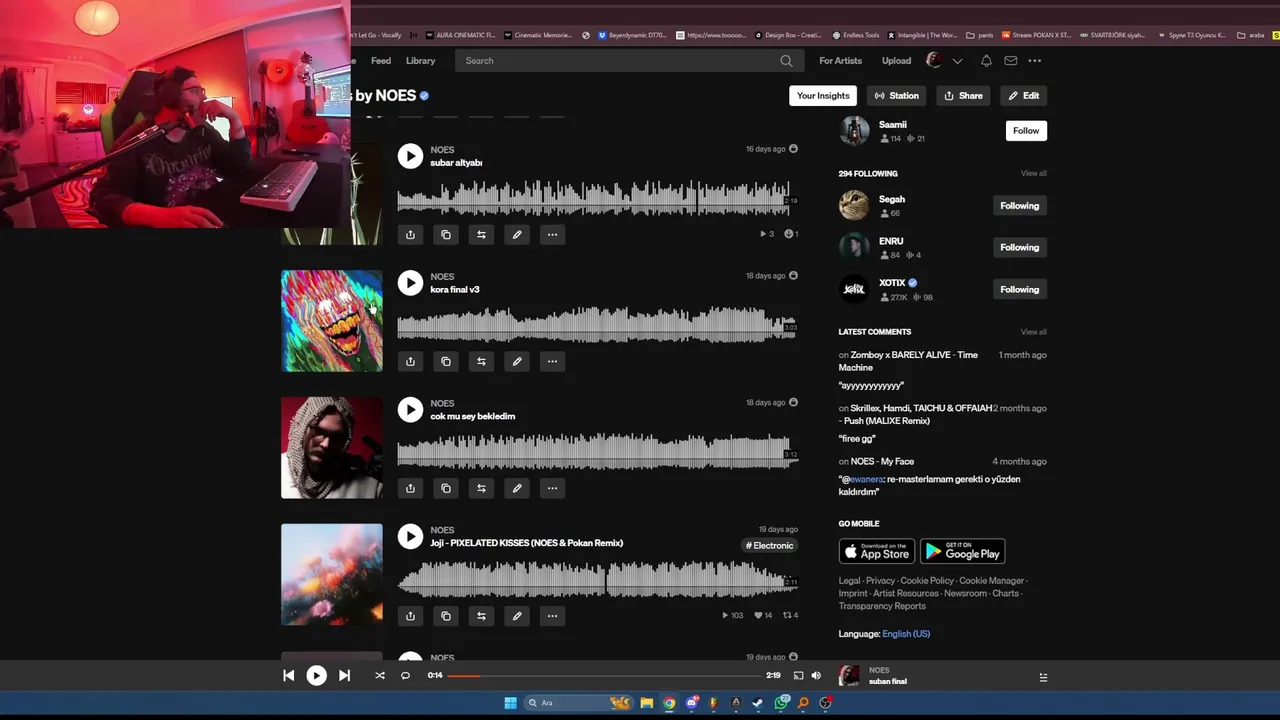Toggle shuffle in the player bar
This screenshot has height=720, width=1280.
[380, 676]
